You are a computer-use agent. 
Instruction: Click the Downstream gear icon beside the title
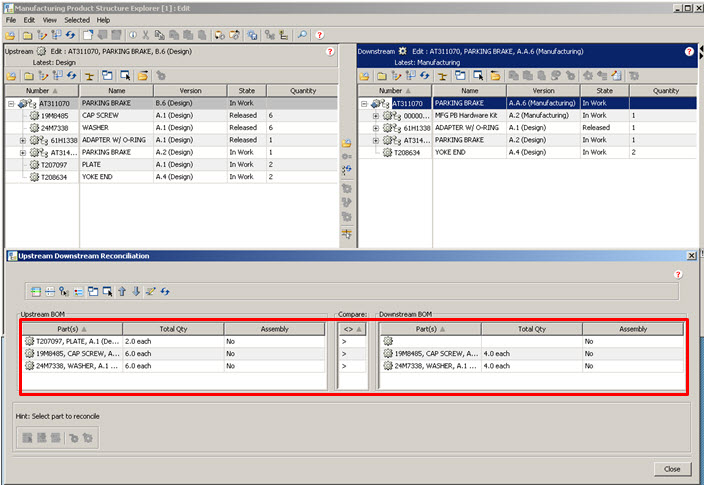[403, 51]
